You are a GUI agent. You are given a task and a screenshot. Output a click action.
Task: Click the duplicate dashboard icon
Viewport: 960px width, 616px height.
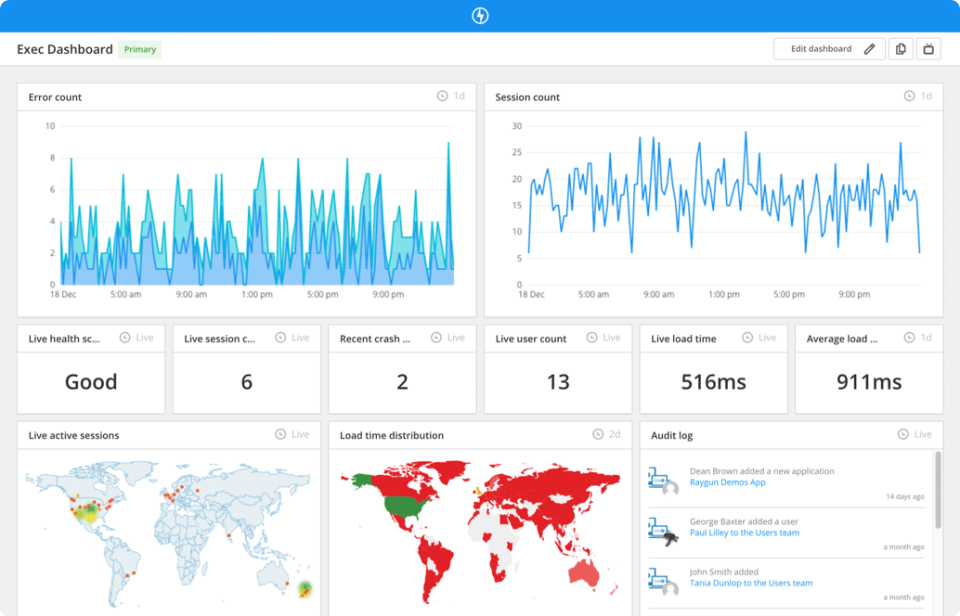(x=901, y=49)
